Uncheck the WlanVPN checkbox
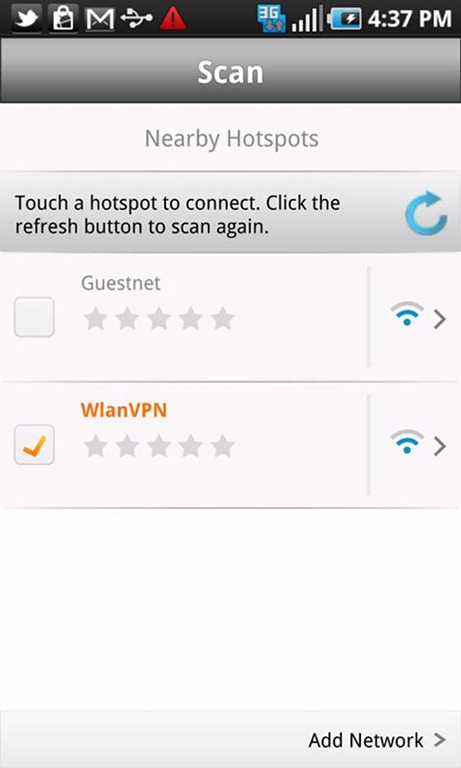 click(34, 445)
